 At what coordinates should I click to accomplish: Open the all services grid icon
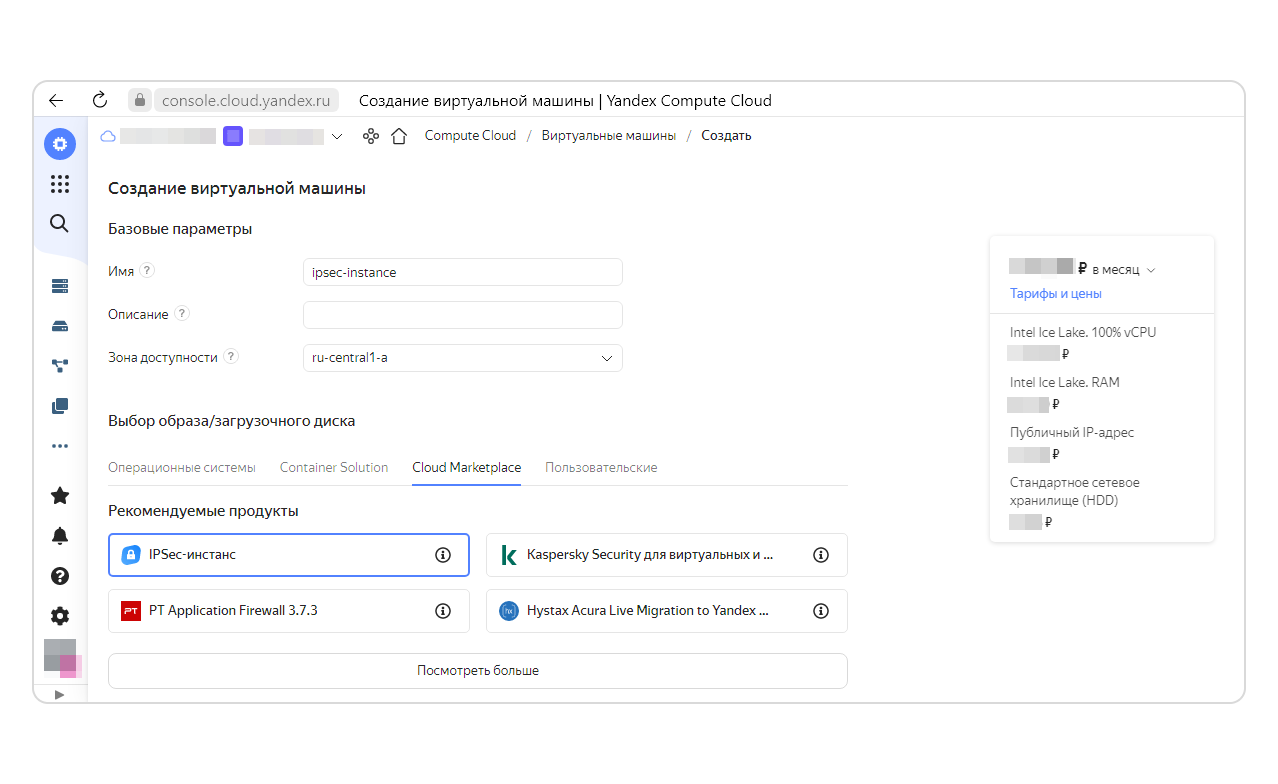point(60,183)
